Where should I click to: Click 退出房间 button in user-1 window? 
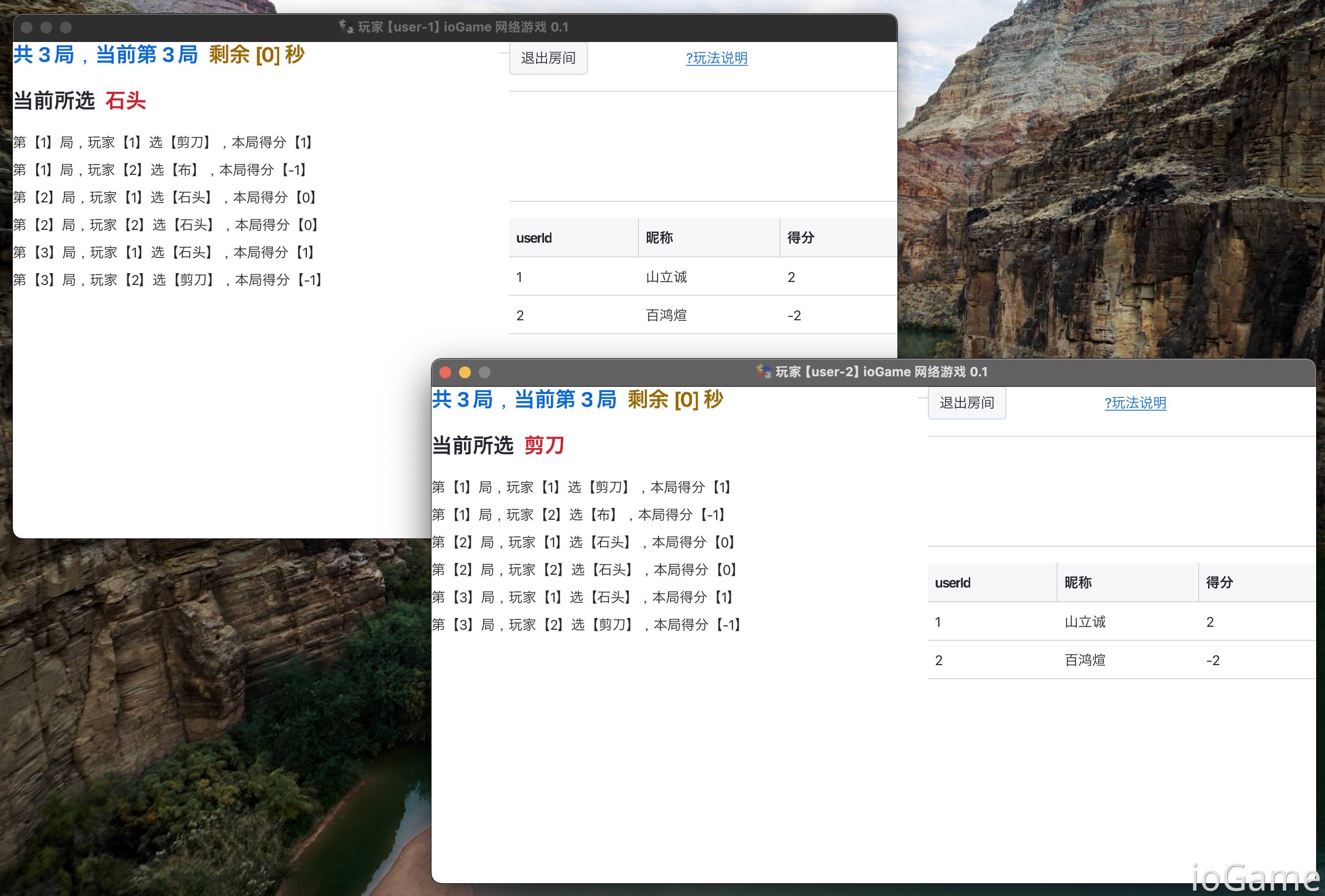[x=547, y=58]
